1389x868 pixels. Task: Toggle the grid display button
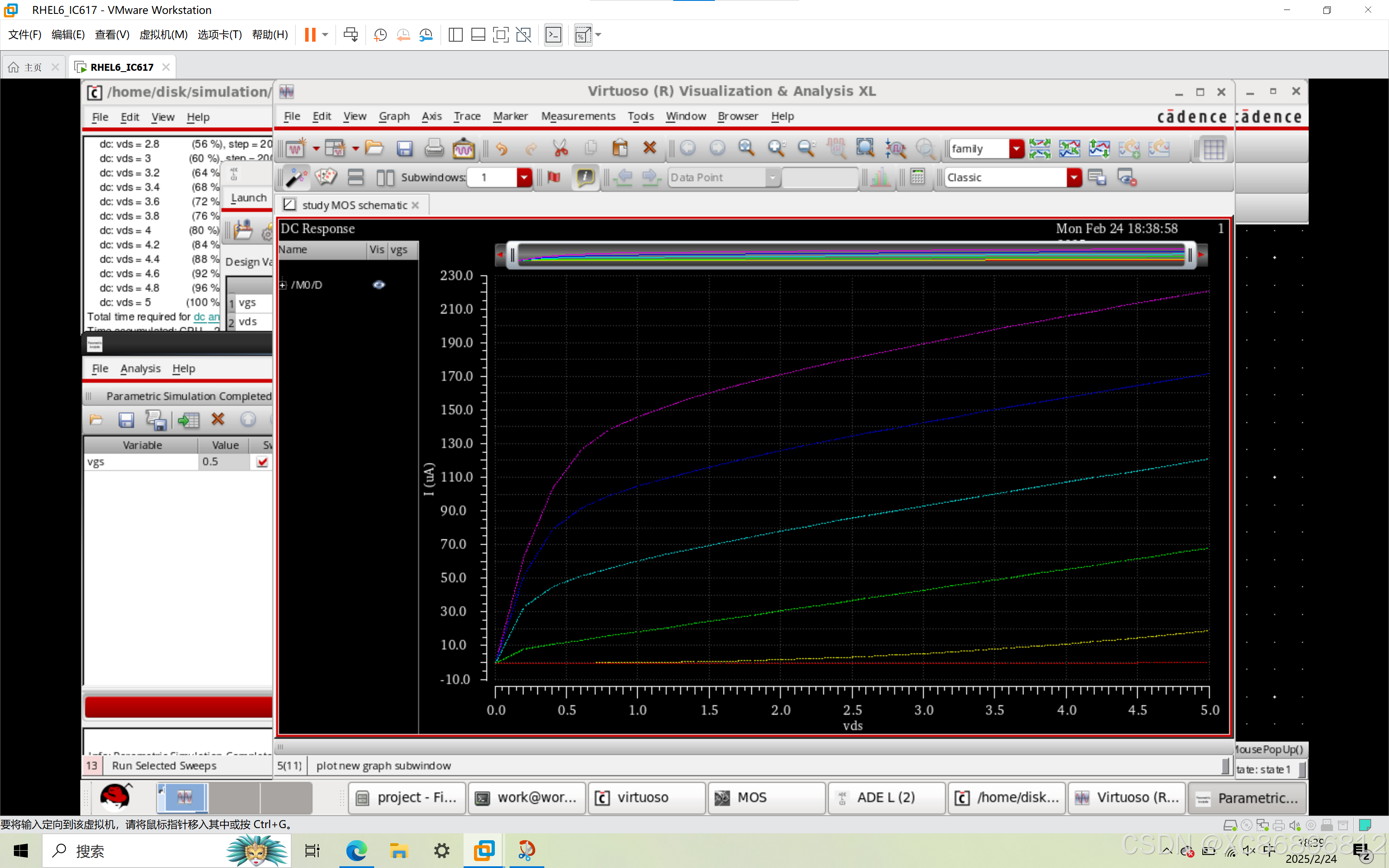tap(1213, 149)
